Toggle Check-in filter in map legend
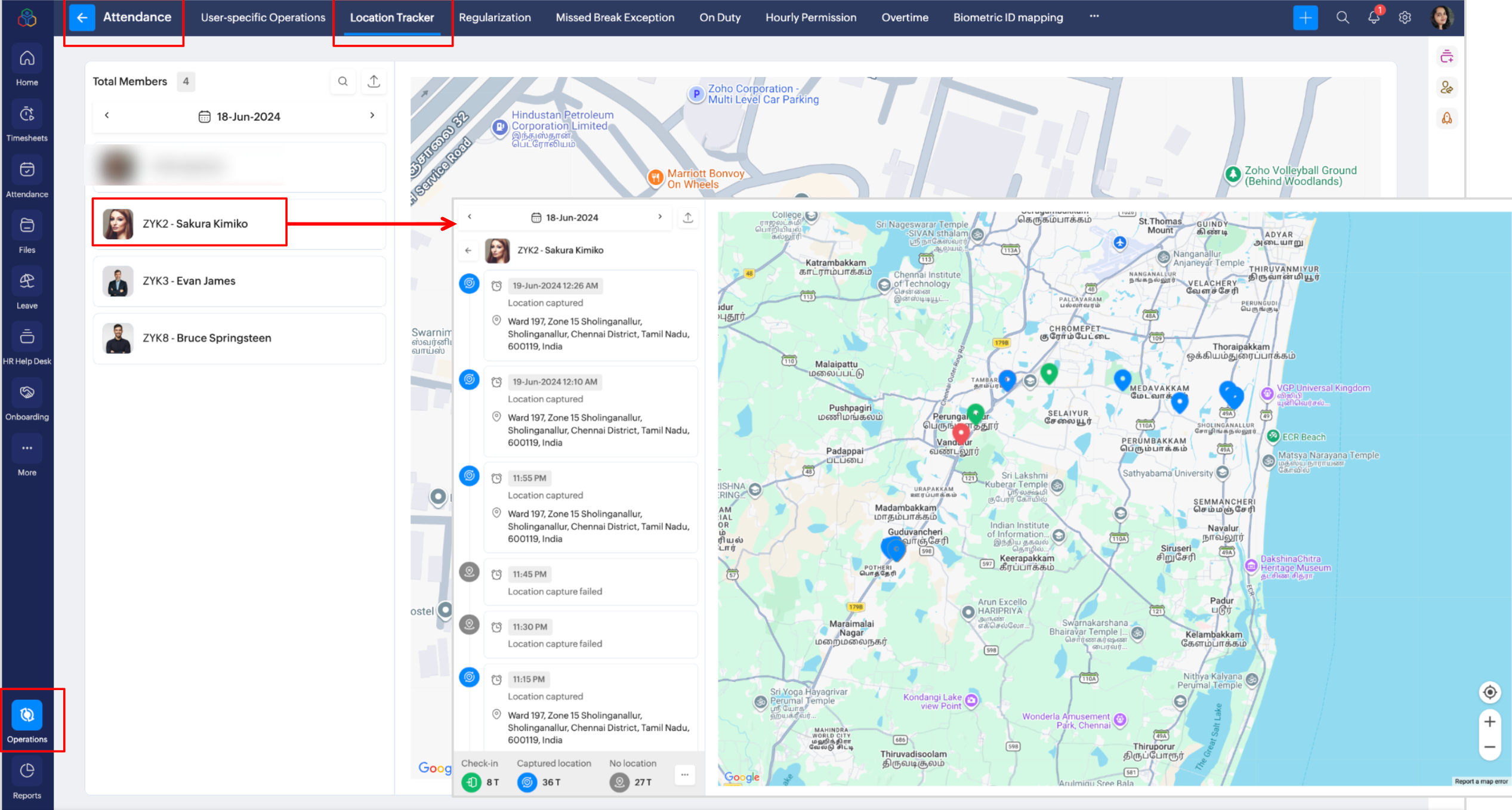The width and height of the screenshot is (1512, 810). click(471, 782)
